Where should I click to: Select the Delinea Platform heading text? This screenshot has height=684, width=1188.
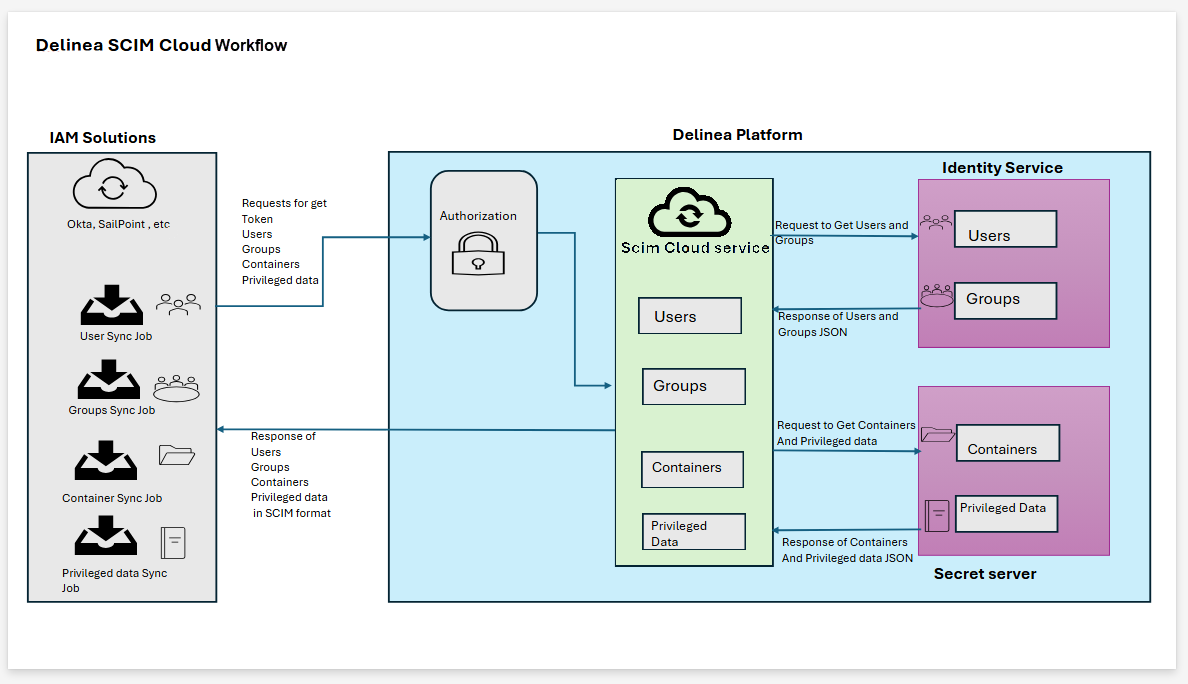click(737, 135)
